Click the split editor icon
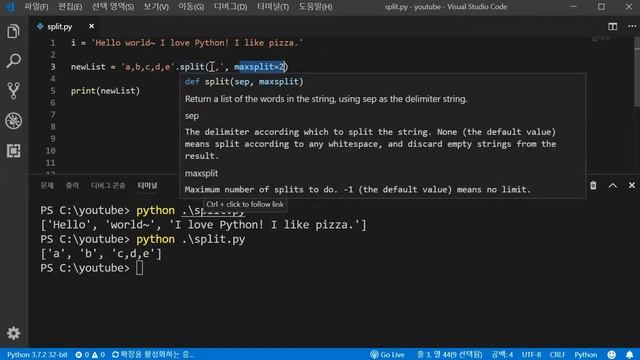This screenshot has height=360, width=640. 612,27
